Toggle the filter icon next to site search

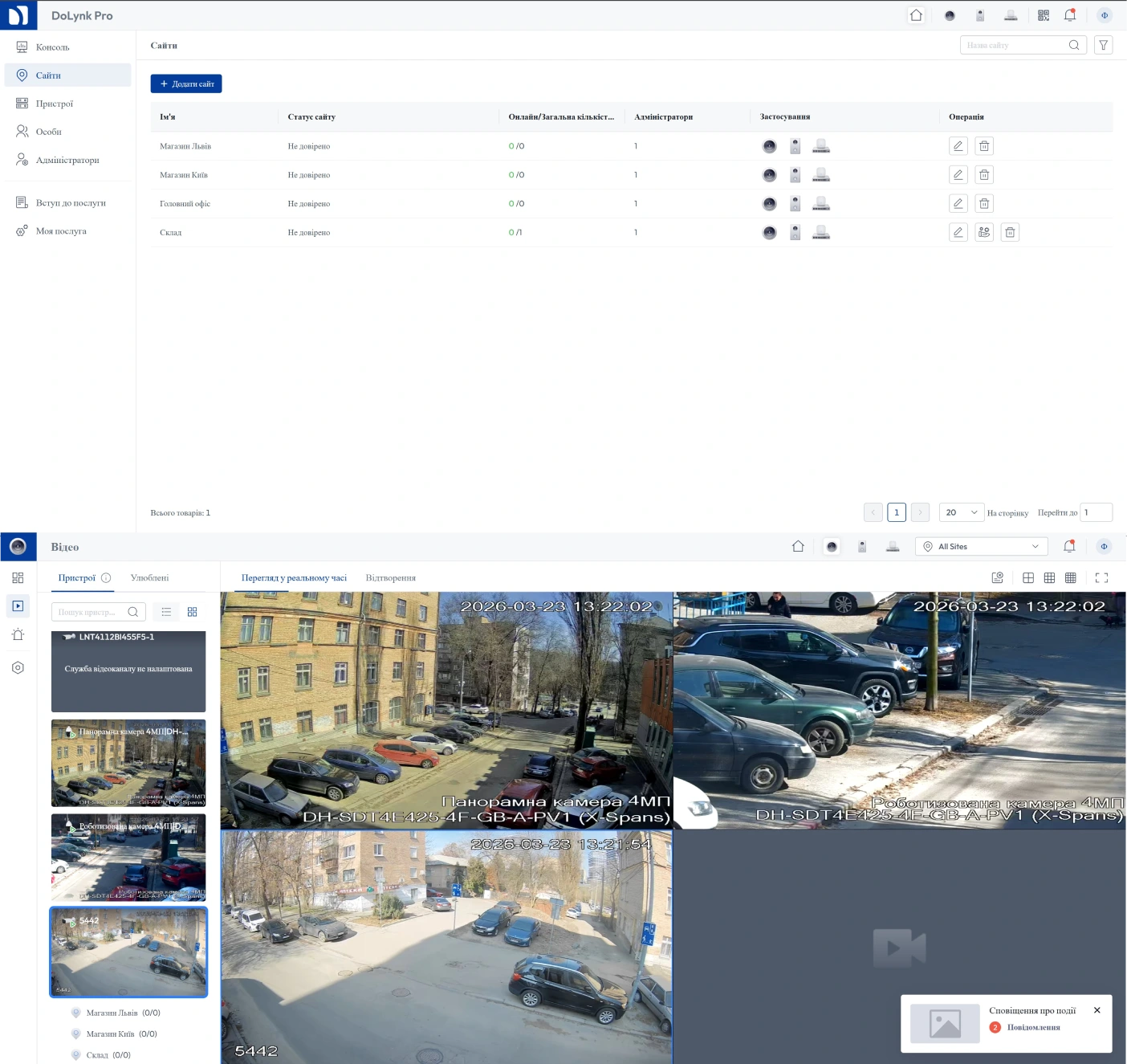click(x=1103, y=45)
